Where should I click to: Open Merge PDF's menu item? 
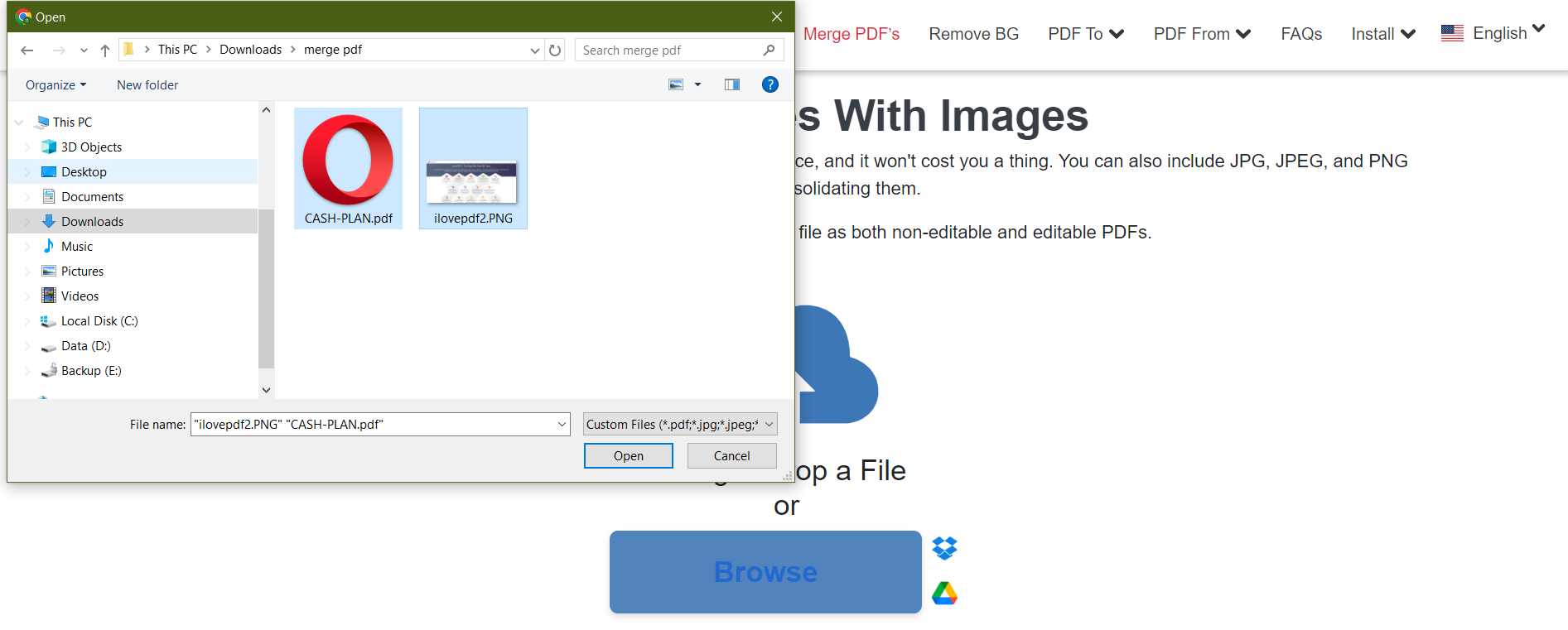(x=852, y=34)
